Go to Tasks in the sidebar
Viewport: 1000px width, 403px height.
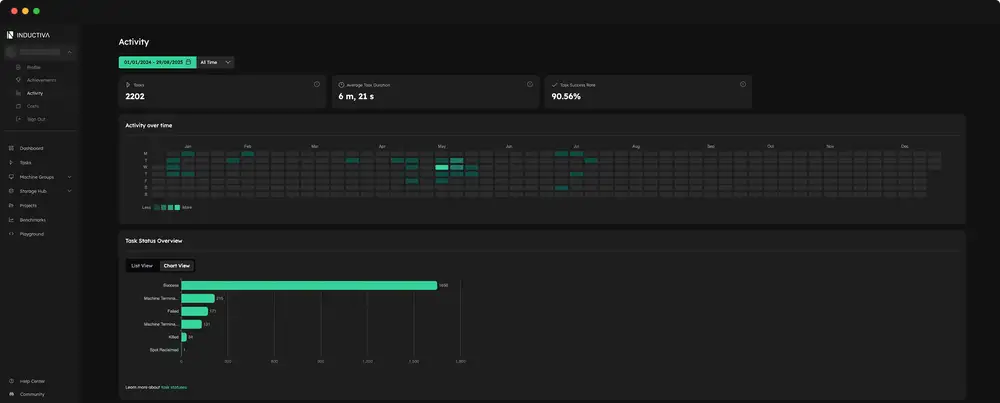[25, 162]
